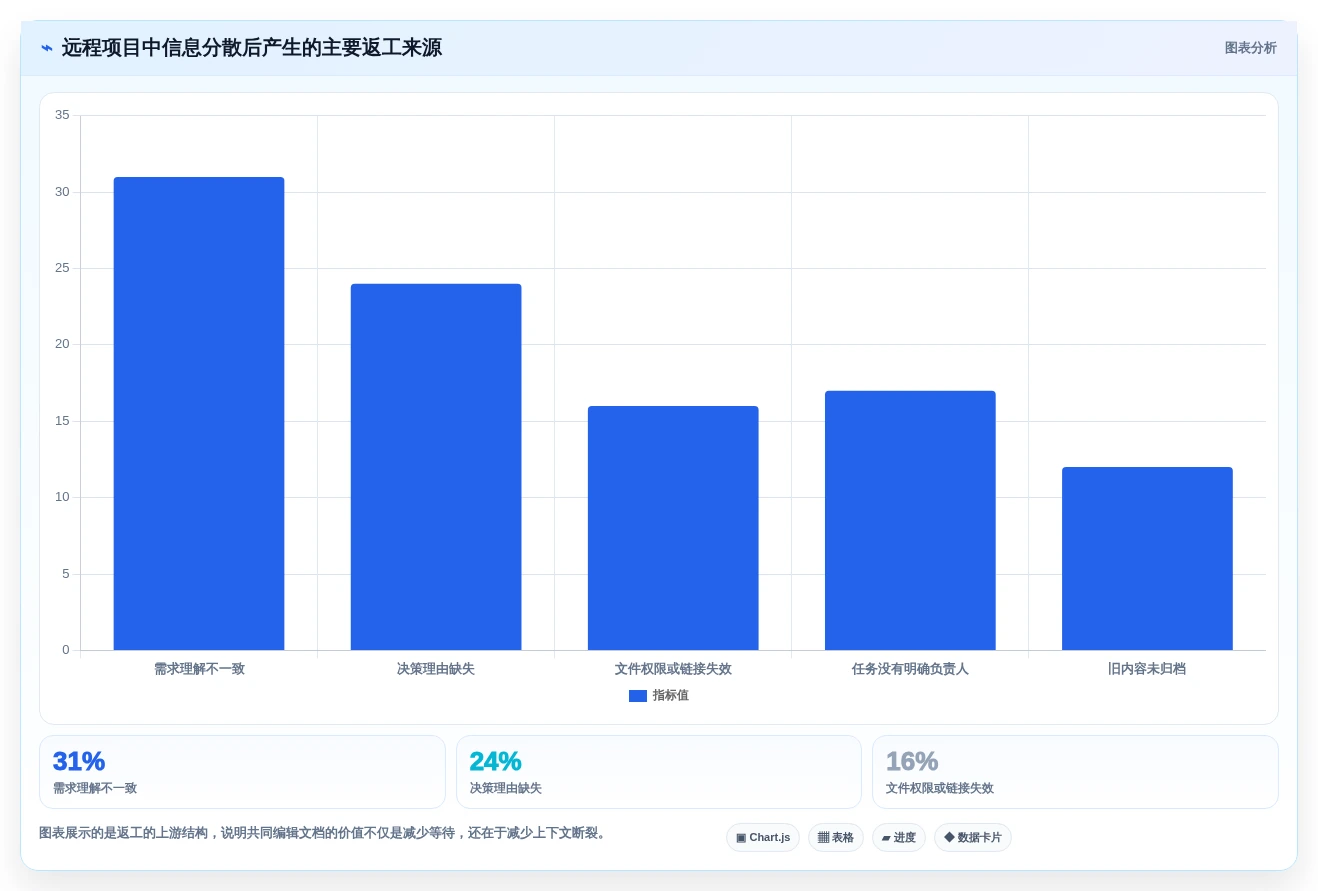The width and height of the screenshot is (1318, 891).
Task: Click the 任务没有明确负责人 x-axis label
Action: (x=910, y=669)
